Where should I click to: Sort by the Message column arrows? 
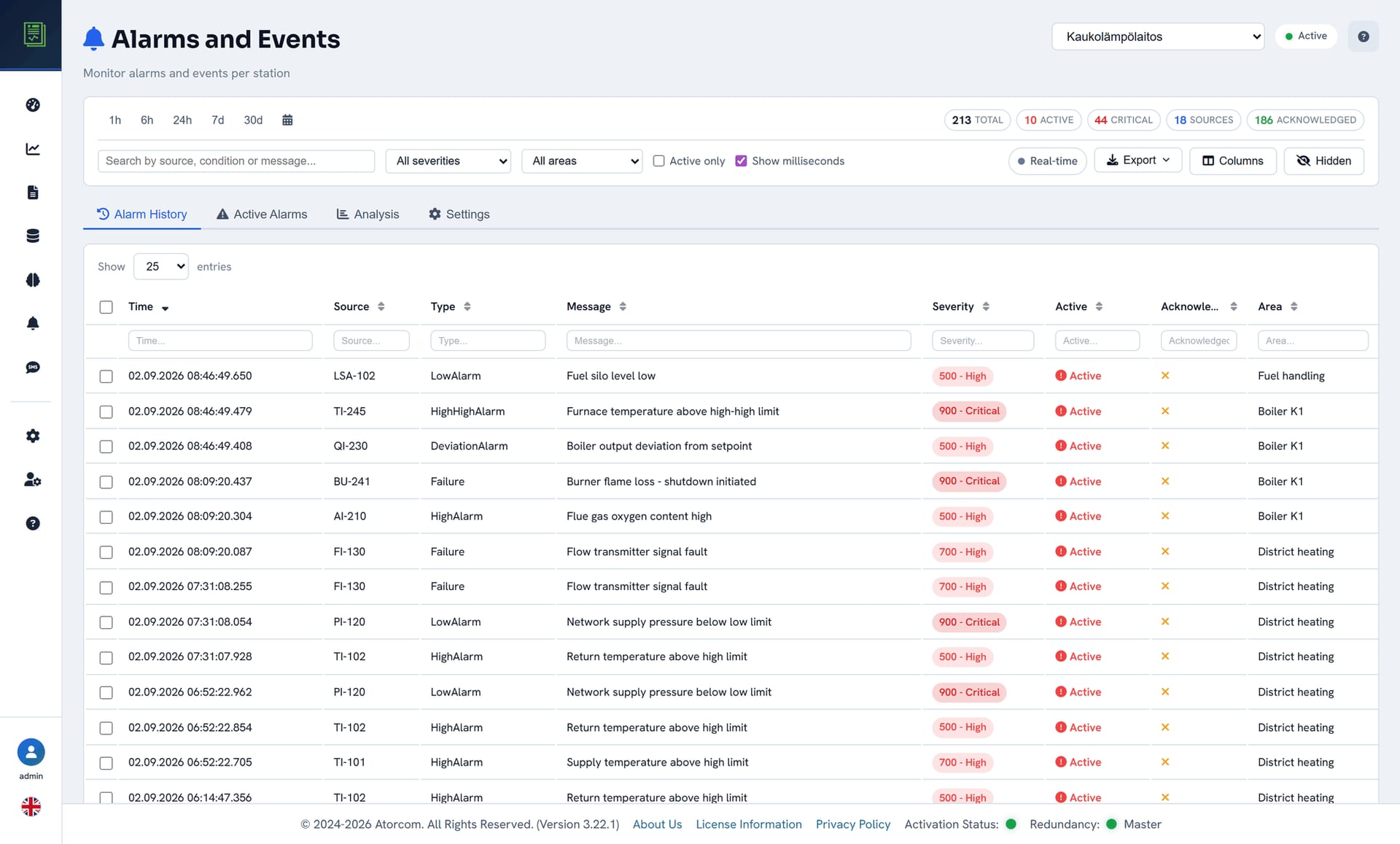[623, 306]
